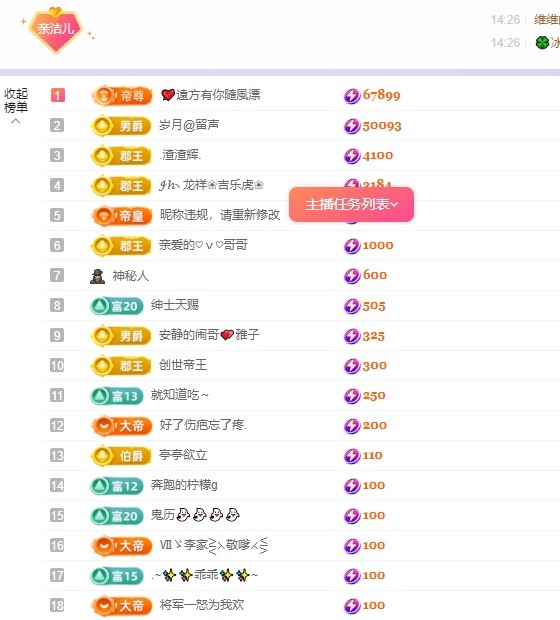Screen dimensions: 560x620
Task: Click the rank number 18 badge
Action: pyautogui.click(x=57, y=605)
